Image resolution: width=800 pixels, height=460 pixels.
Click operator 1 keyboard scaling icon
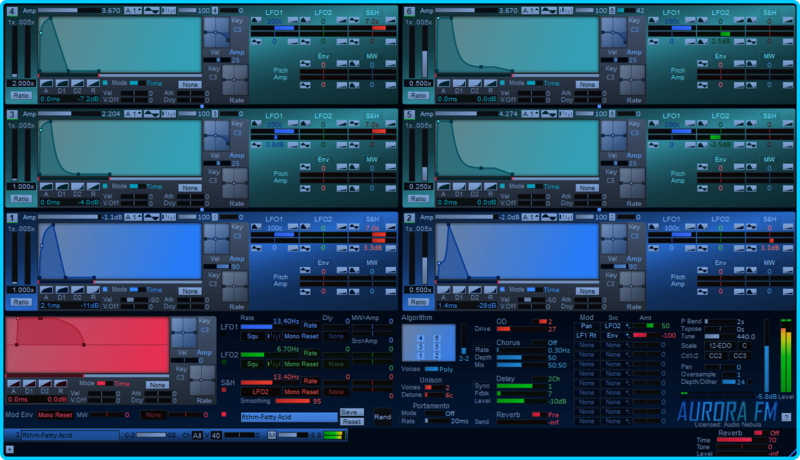point(168,217)
